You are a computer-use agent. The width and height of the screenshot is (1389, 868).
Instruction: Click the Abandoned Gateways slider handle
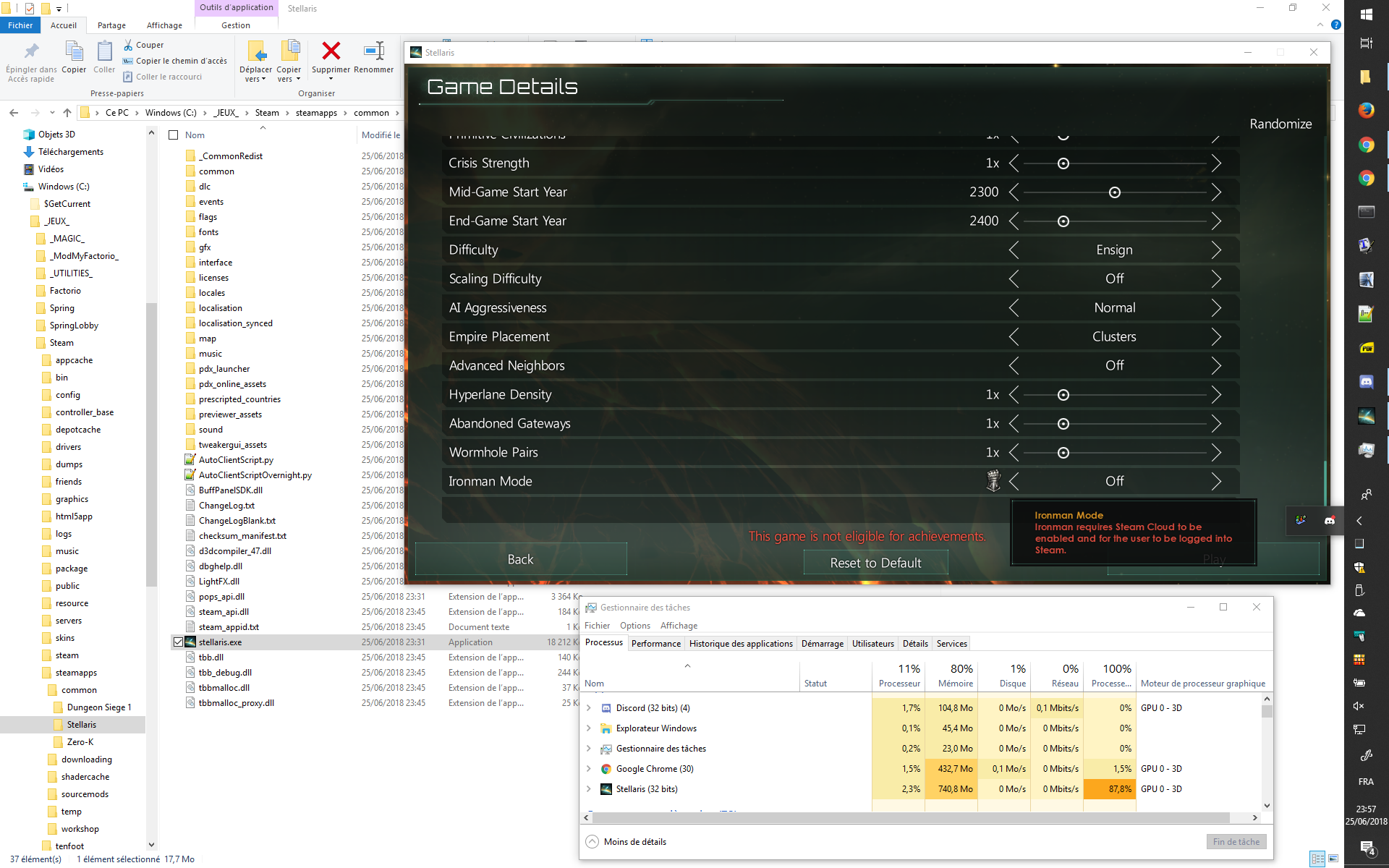1063,424
